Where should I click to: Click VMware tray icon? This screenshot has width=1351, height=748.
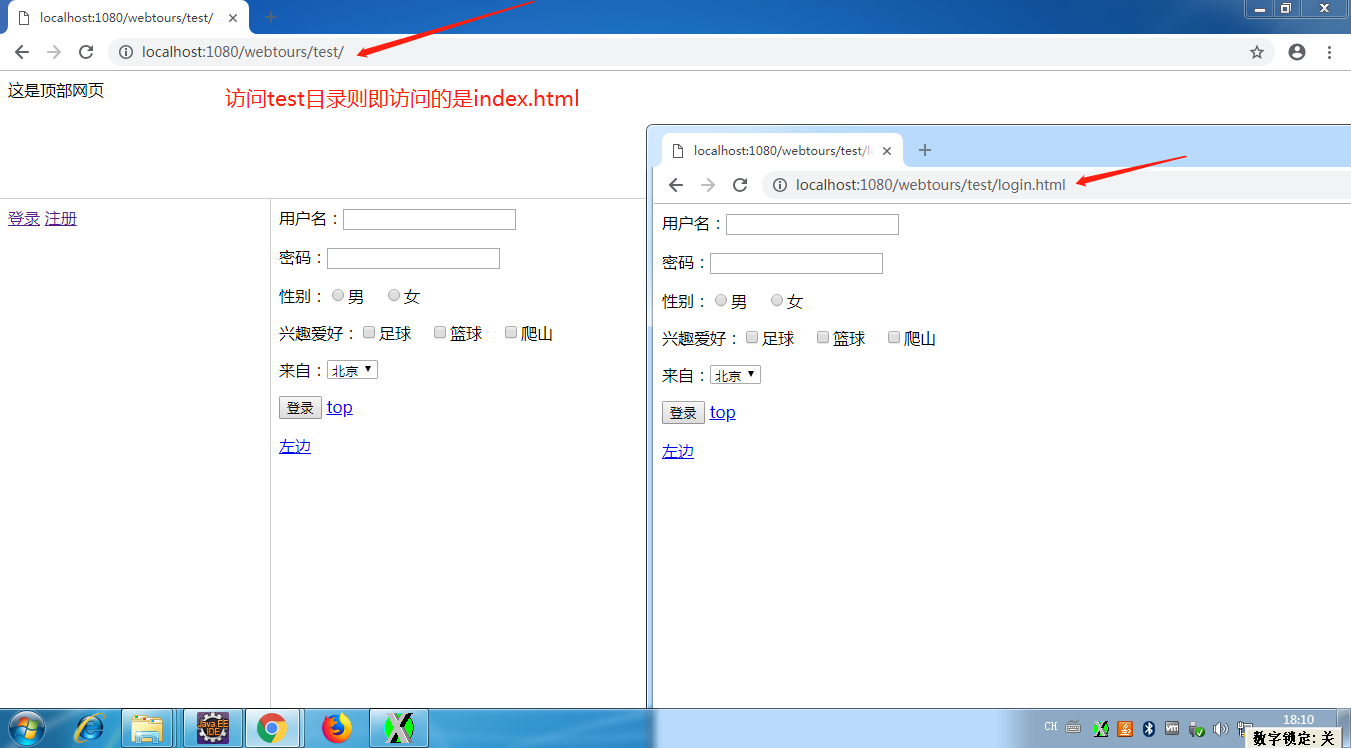pyautogui.click(x=1172, y=728)
